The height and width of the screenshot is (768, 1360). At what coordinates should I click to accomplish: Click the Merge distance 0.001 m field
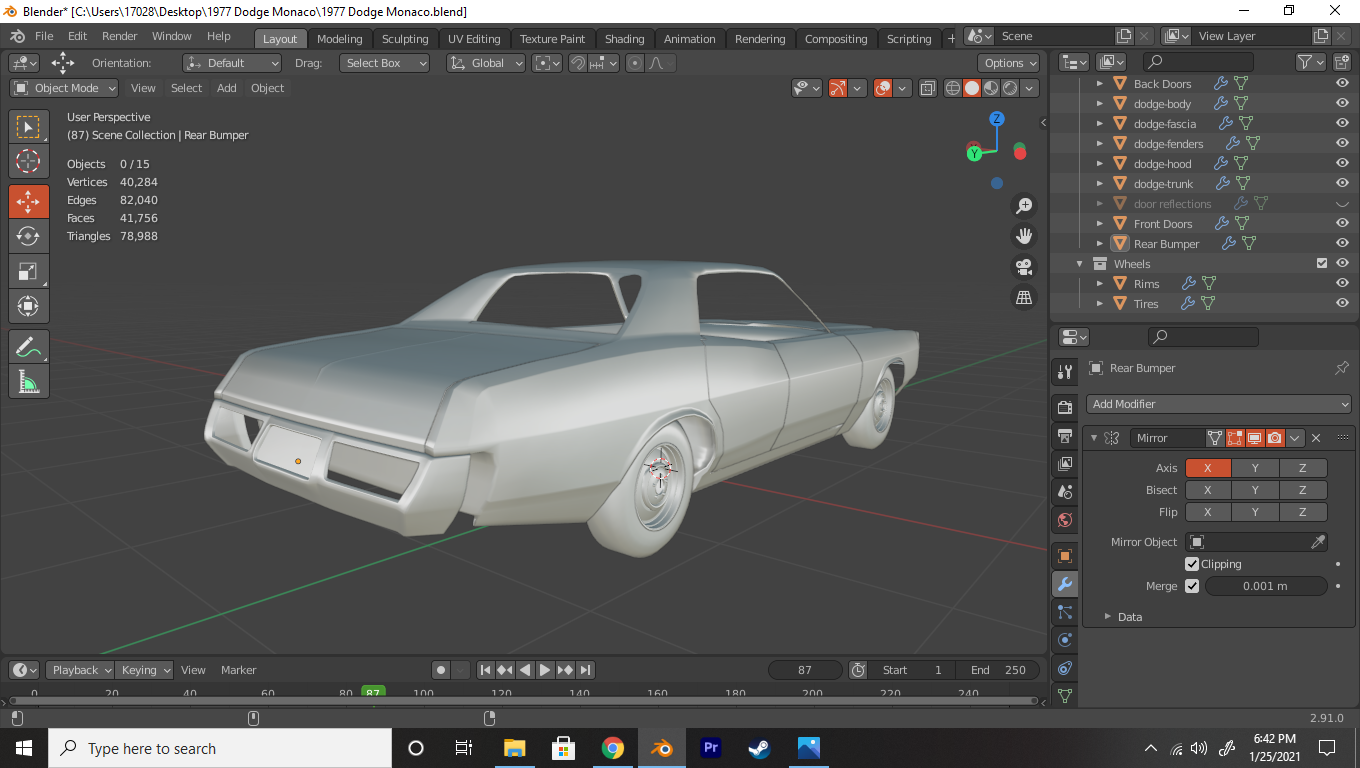point(1264,586)
